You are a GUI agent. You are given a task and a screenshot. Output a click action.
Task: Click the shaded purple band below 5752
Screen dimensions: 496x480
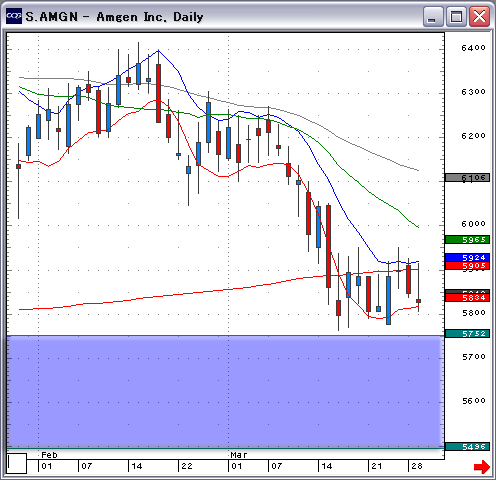tap(225, 392)
